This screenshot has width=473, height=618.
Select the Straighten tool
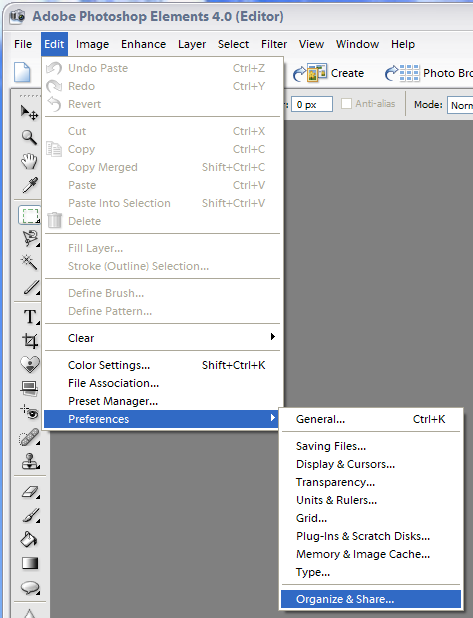pos(30,389)
